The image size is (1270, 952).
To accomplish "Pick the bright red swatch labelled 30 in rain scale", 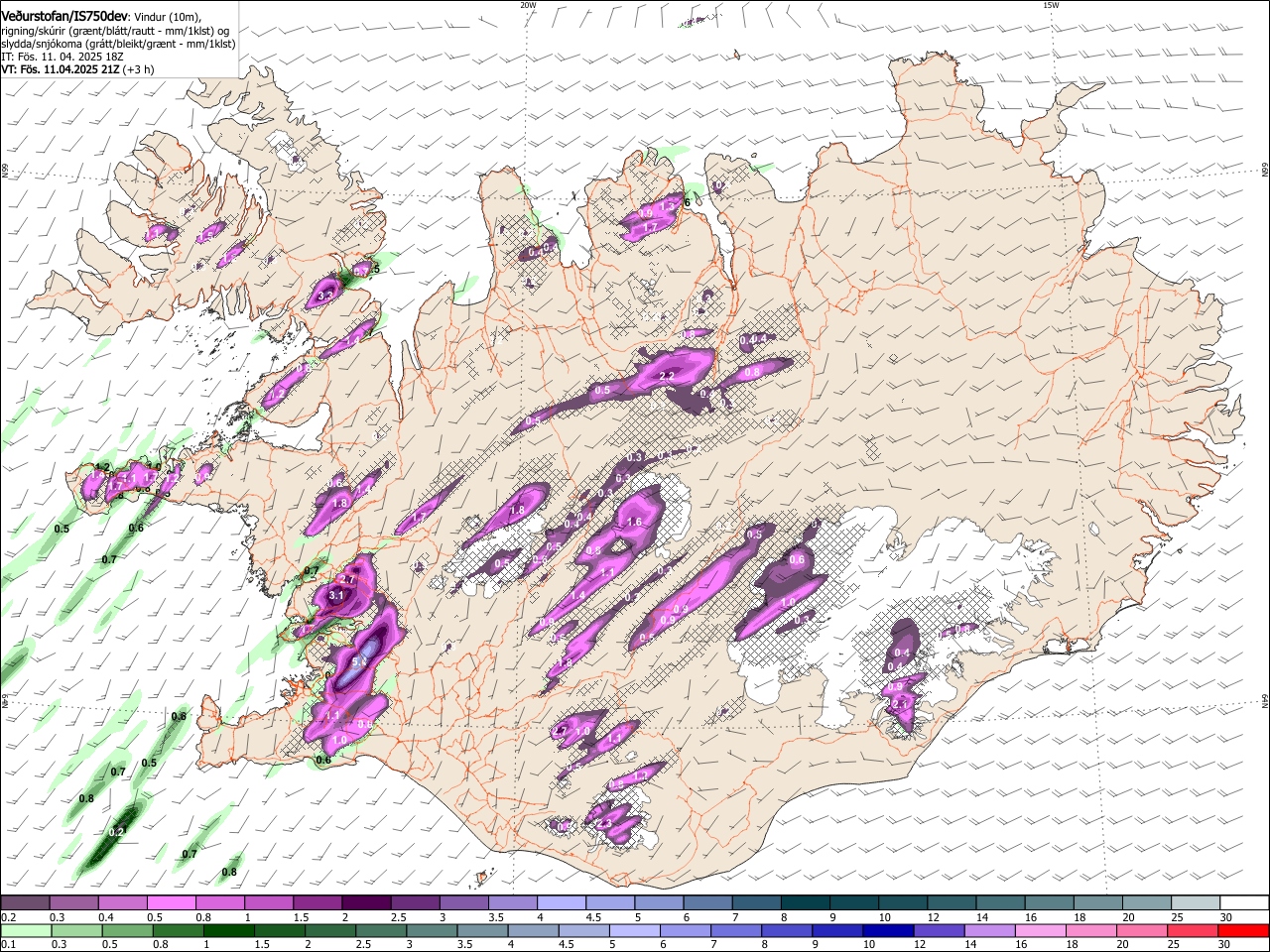I will 1243,930.
